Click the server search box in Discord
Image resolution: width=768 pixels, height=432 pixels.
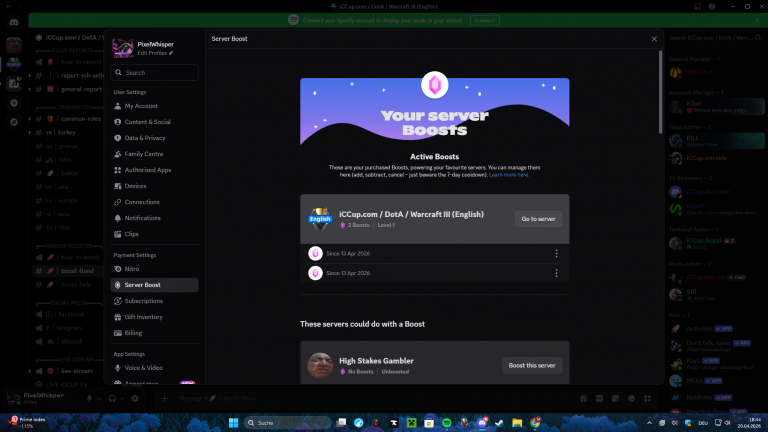(715, 38)
